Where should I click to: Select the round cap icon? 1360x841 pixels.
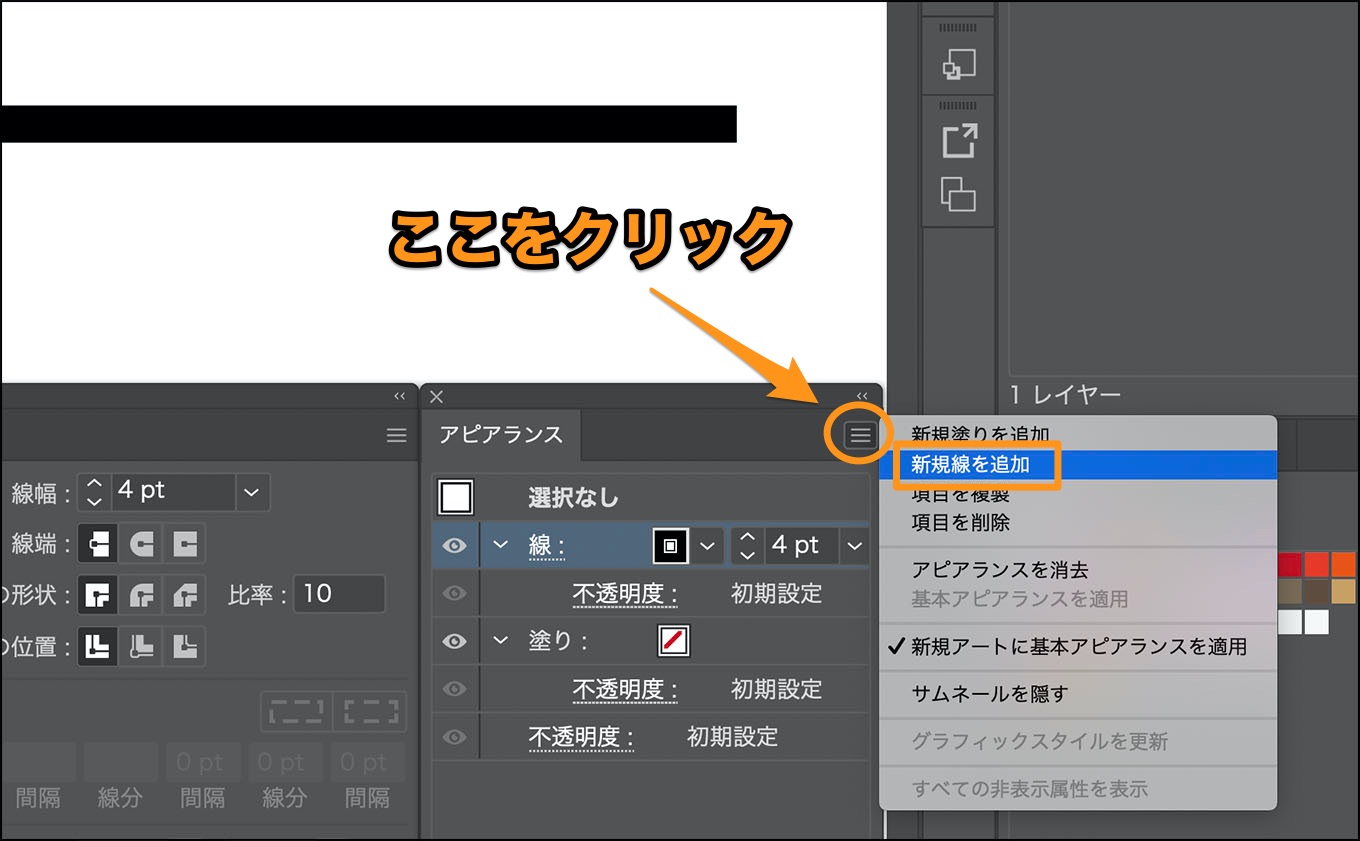pos(141,544)
